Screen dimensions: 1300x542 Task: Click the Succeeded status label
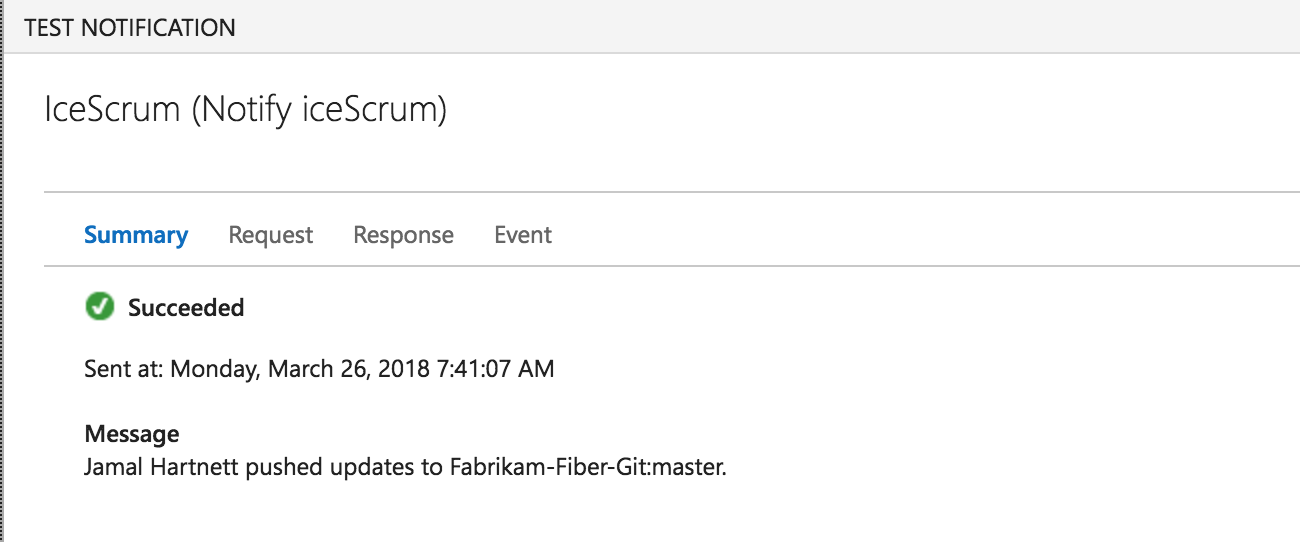(x=186, y=308)
